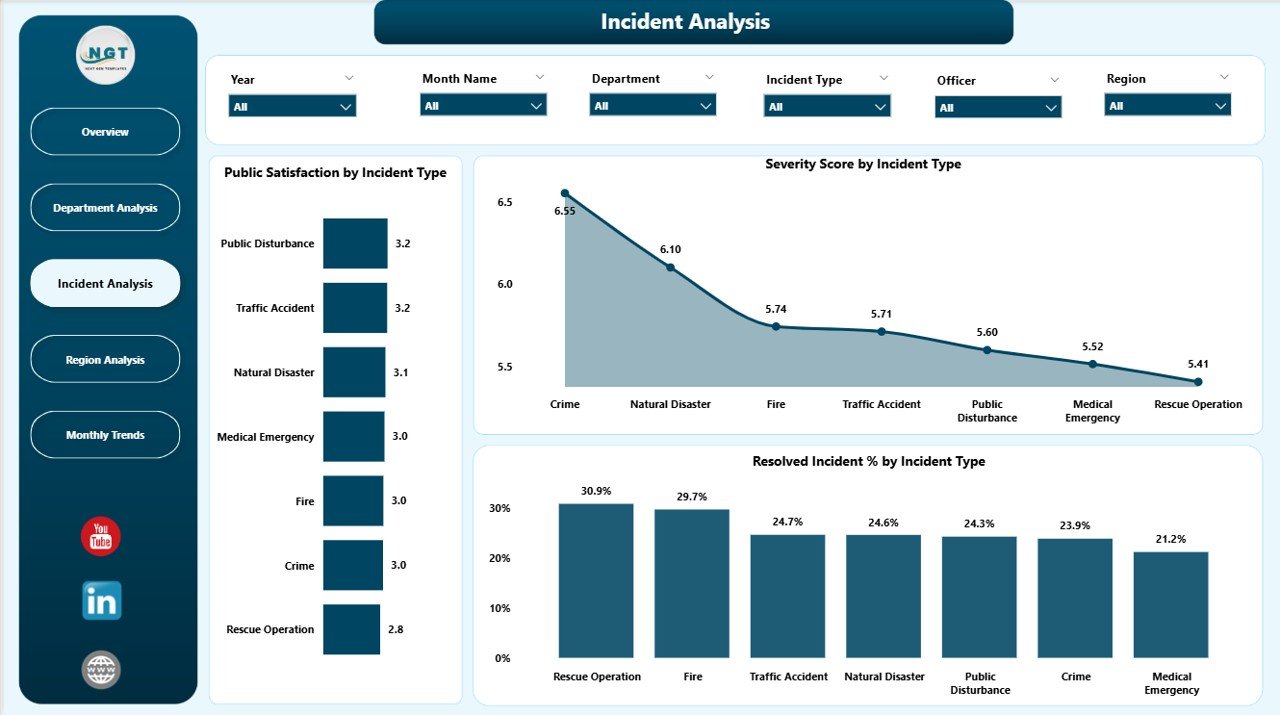Click the NGT logo at top

click(106, 55)
